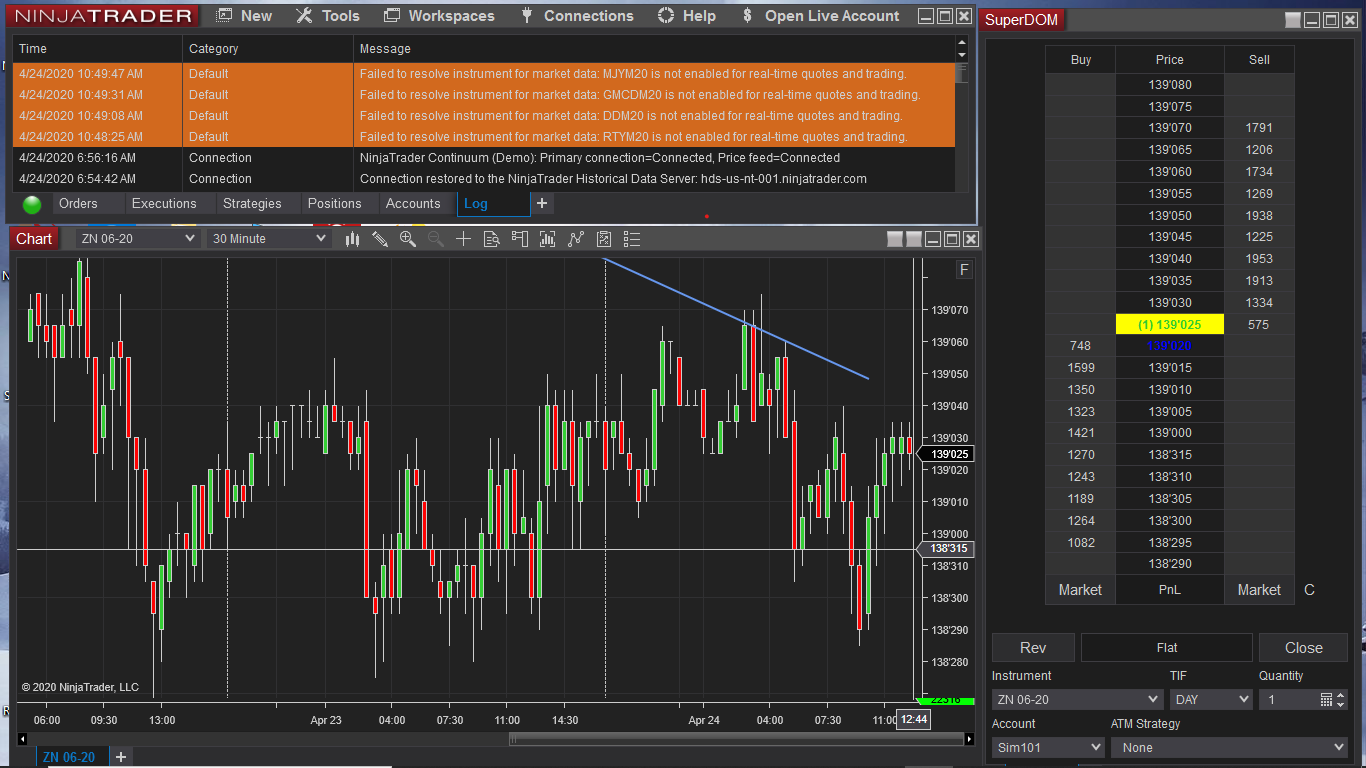Image resolution: width=1366 pixels, height=768 pixels.
Task: Add a new chart tab beside ZN 06-20
Action: pyautogui.click(x=120, y=757)
